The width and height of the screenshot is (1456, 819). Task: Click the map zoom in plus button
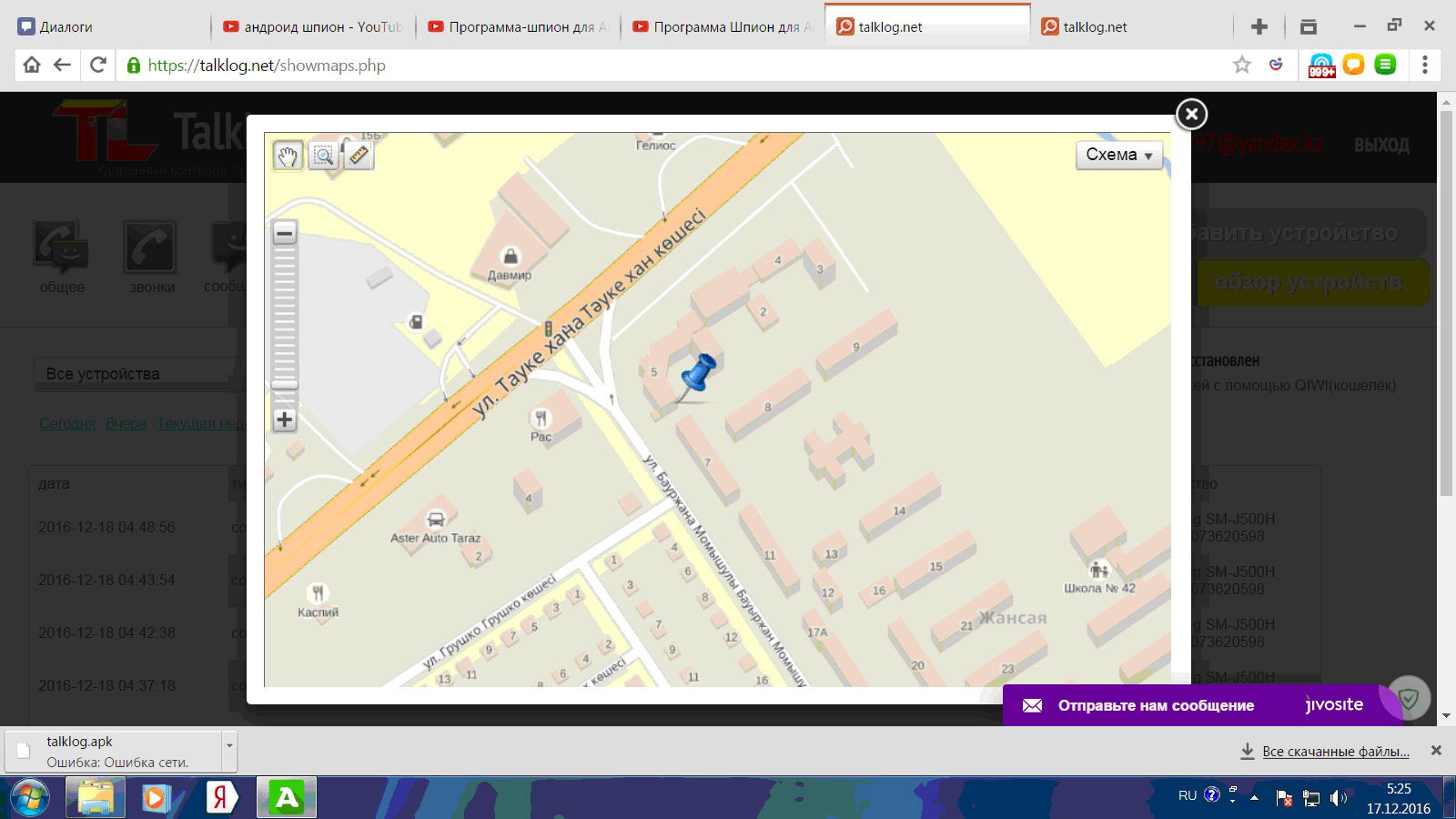(285, 420)
